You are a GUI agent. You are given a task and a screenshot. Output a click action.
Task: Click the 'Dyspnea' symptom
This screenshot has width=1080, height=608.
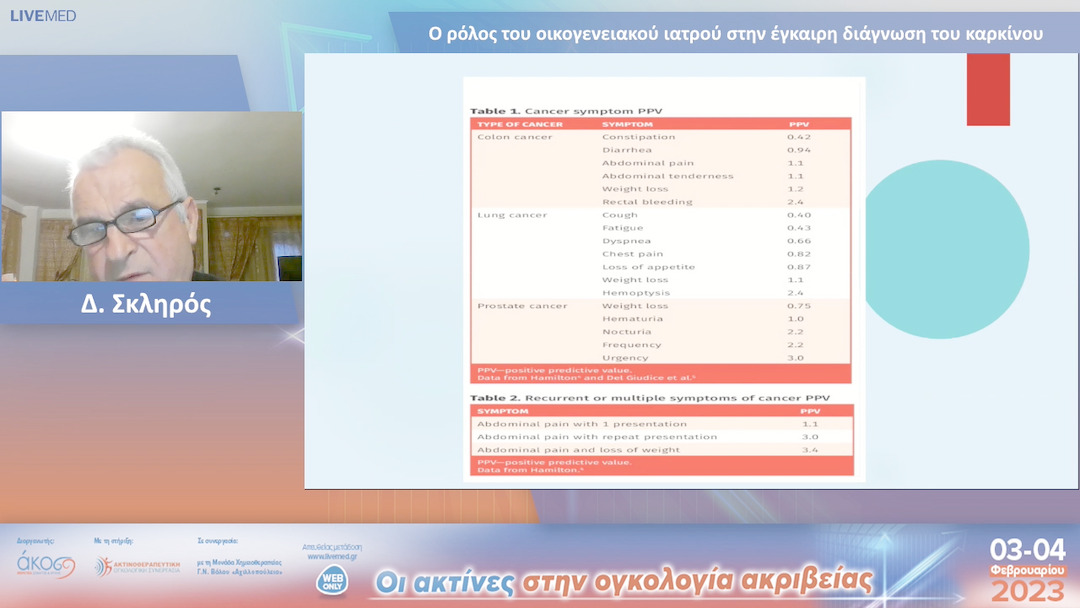pos(626,241)
